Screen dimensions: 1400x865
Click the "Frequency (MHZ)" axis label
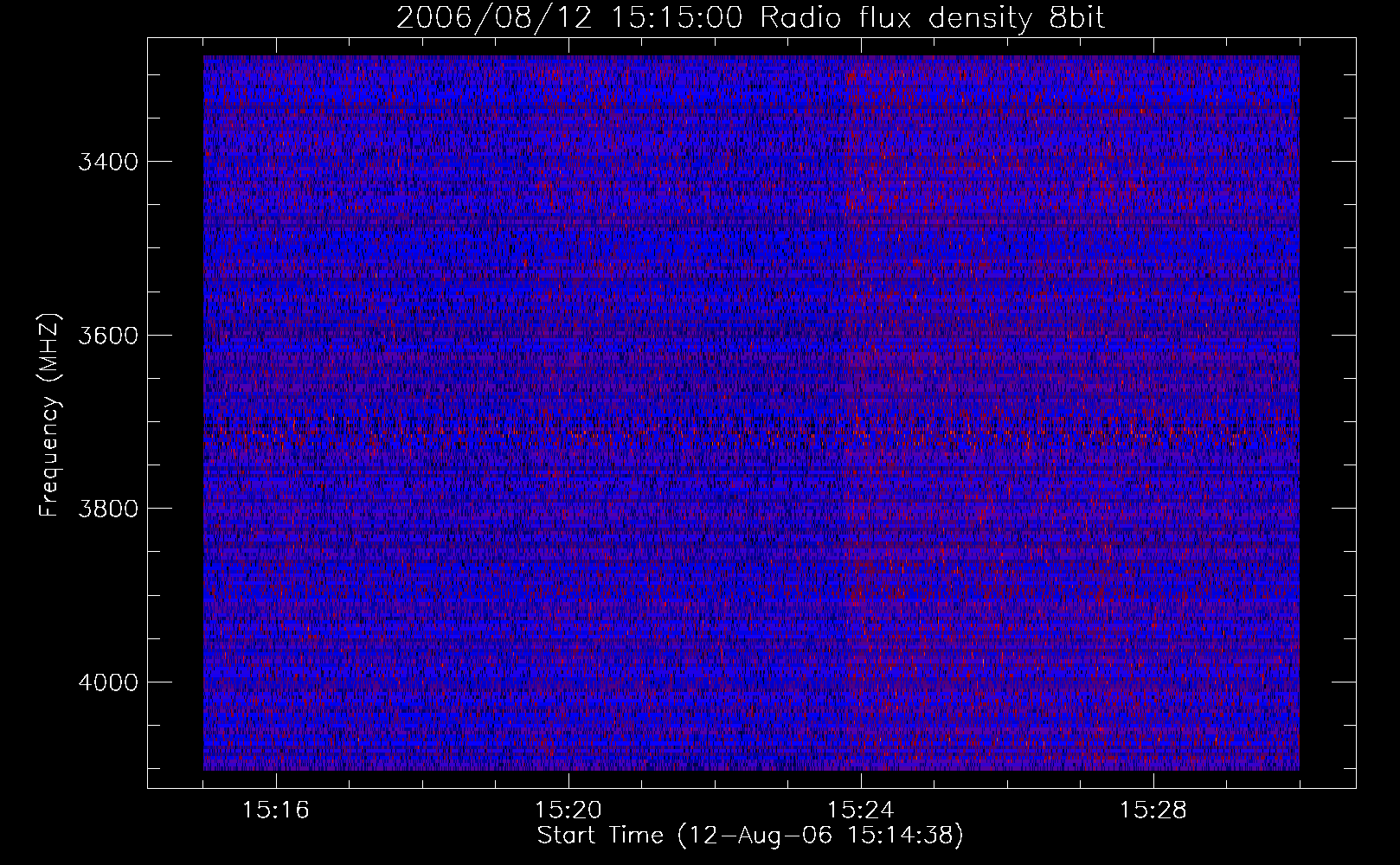50,415
